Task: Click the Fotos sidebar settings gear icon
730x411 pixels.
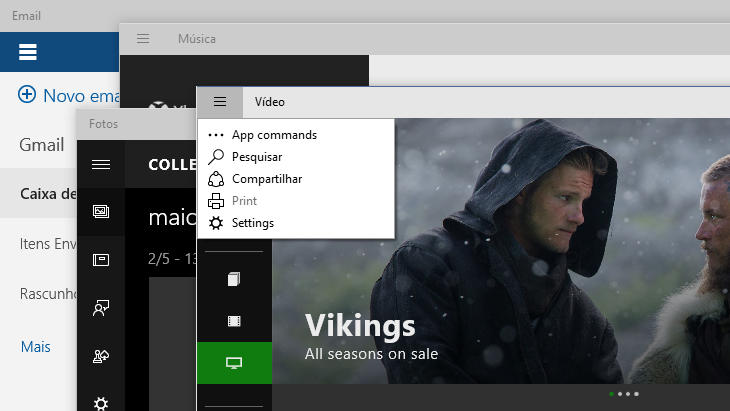Action: [x=101, y=403]
